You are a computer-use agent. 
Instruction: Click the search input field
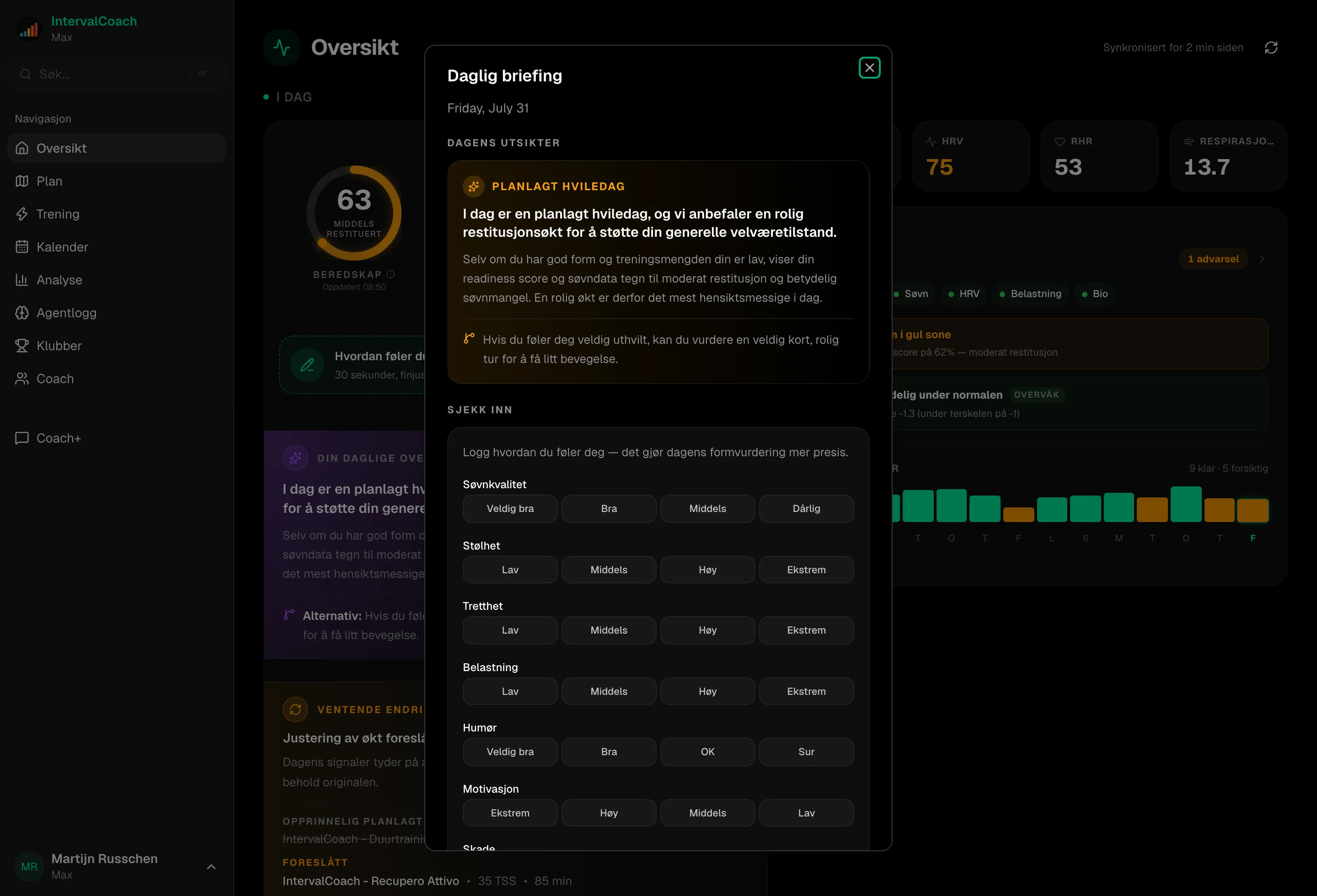pos(117,74)
